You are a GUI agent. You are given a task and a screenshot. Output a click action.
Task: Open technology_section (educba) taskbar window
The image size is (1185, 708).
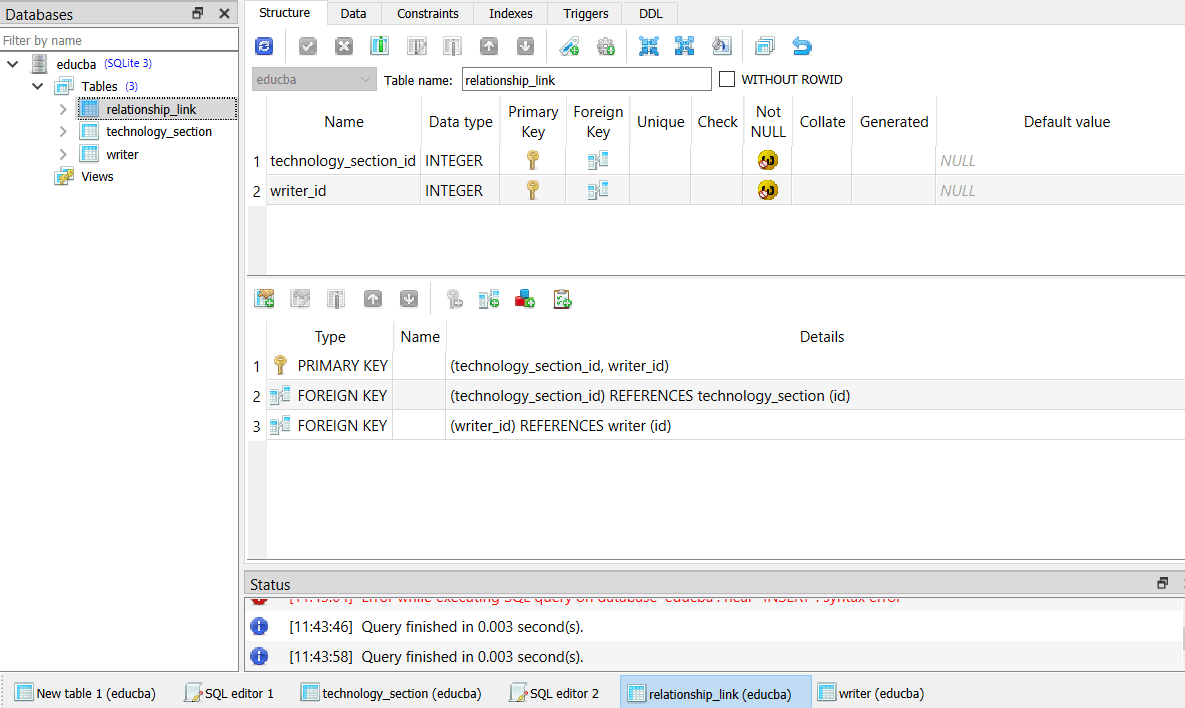[391, 693]
